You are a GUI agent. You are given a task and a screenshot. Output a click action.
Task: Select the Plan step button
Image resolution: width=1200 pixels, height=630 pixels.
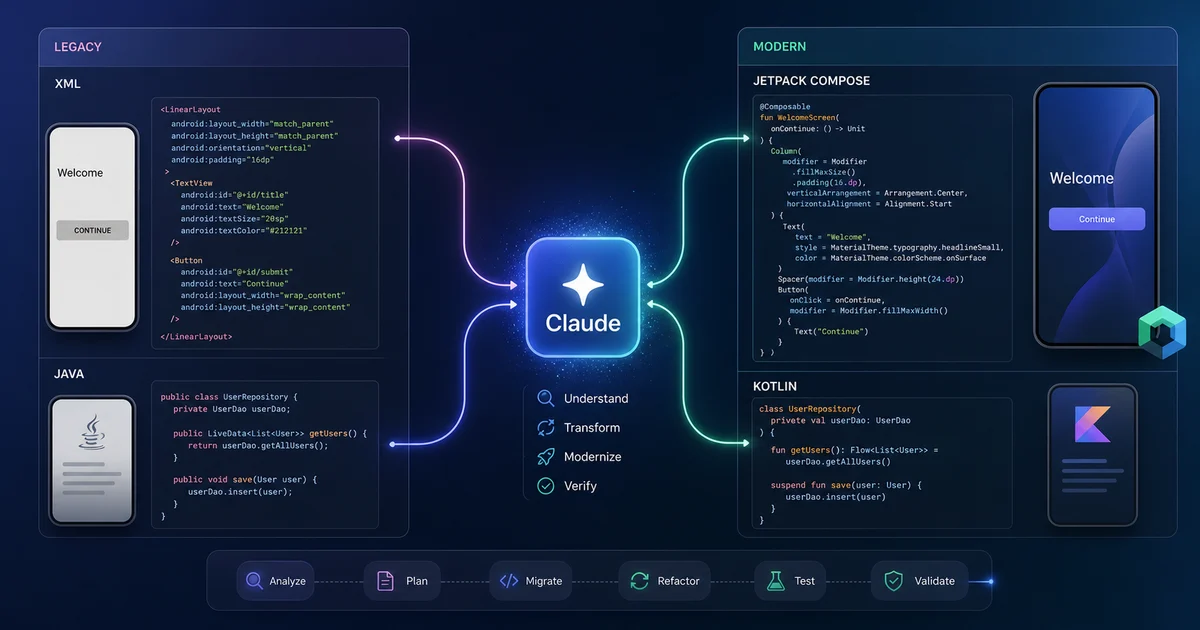(401, 581)
